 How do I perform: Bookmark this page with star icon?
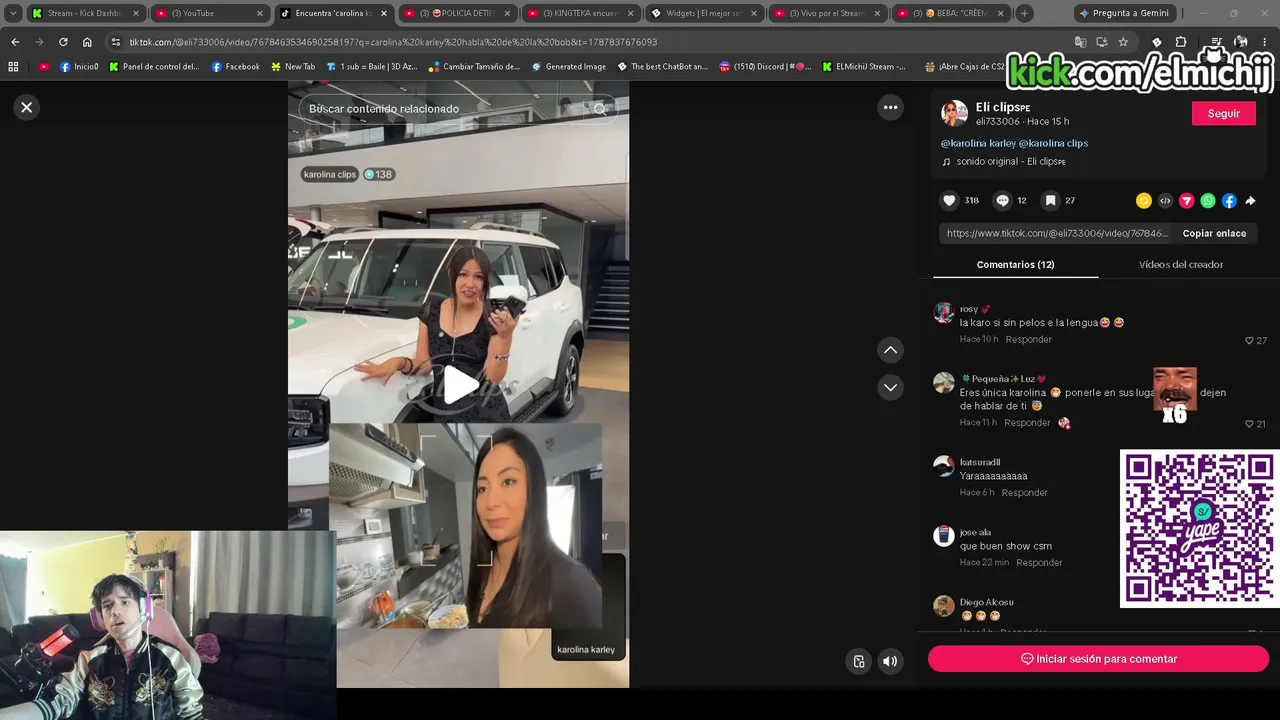(x=1123, y=42)
